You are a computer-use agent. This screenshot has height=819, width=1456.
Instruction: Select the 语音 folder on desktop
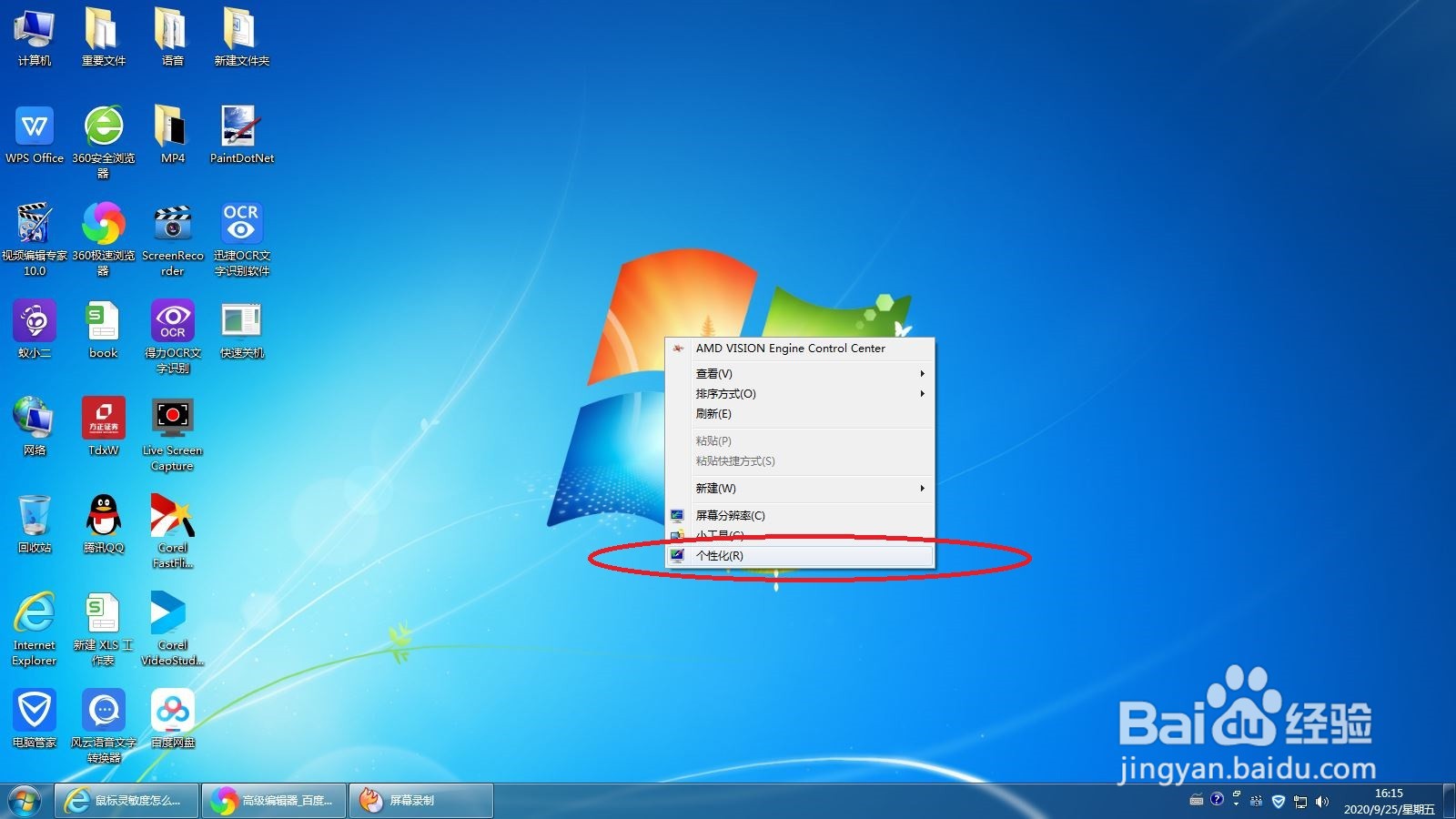[x=172, y=36]
